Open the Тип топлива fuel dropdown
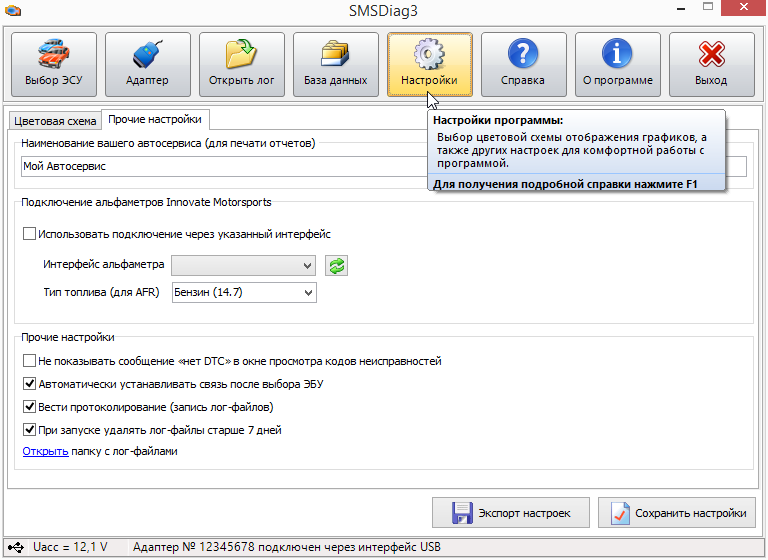 click(x=244, y=292)
